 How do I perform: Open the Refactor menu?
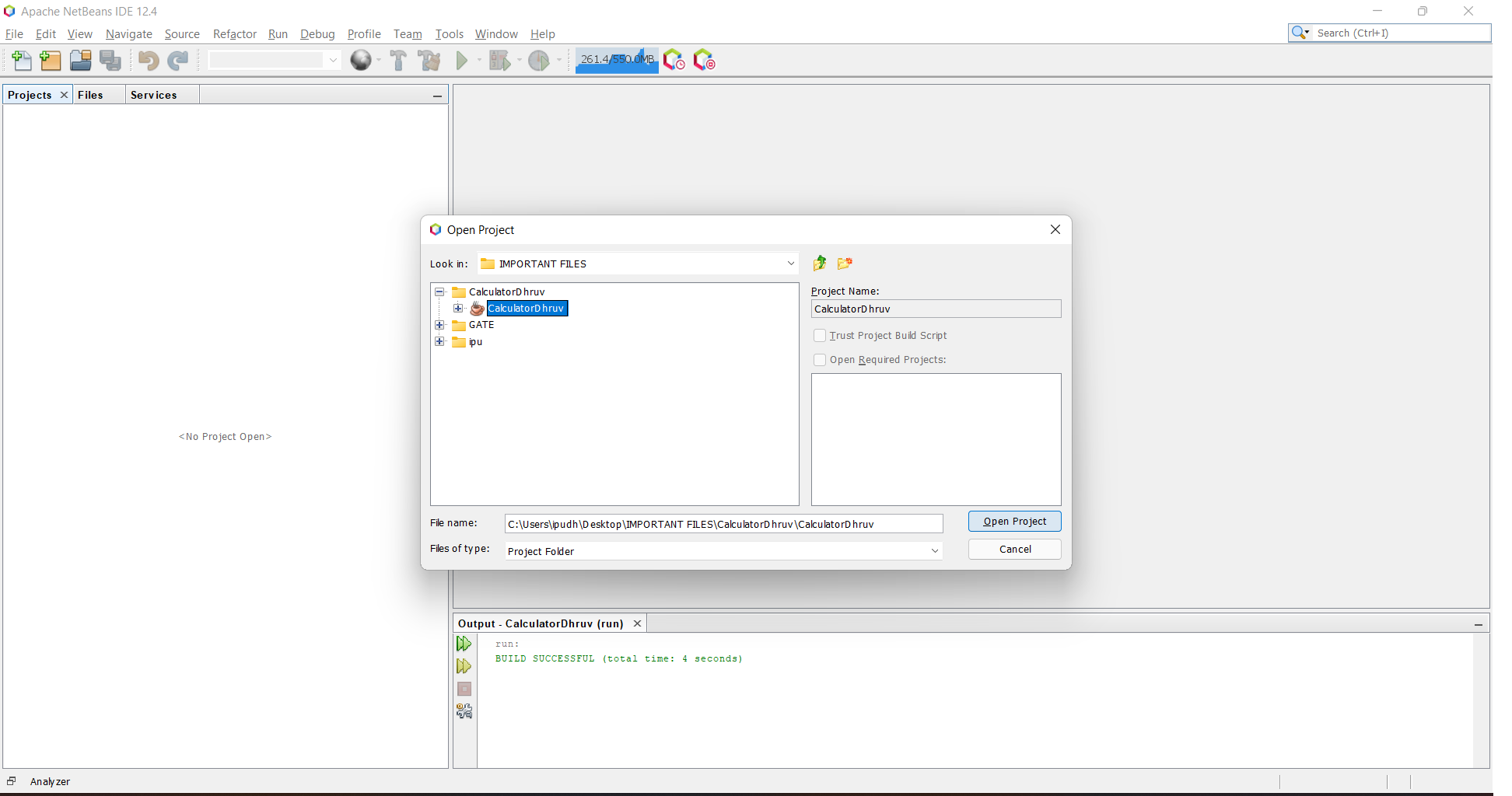pos(234,34)
